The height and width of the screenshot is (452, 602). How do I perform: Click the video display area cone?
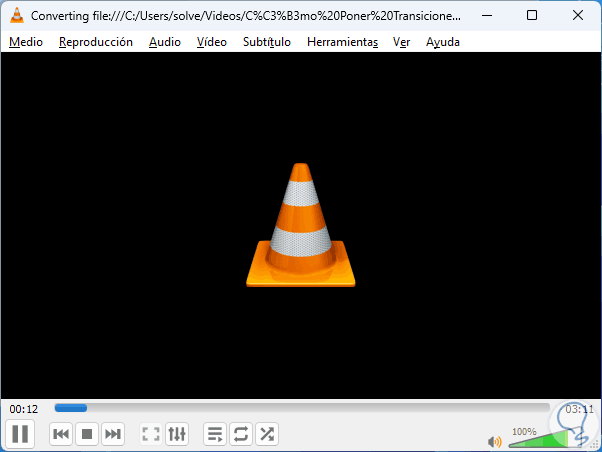pyautogui.click(x=301, y=225)
